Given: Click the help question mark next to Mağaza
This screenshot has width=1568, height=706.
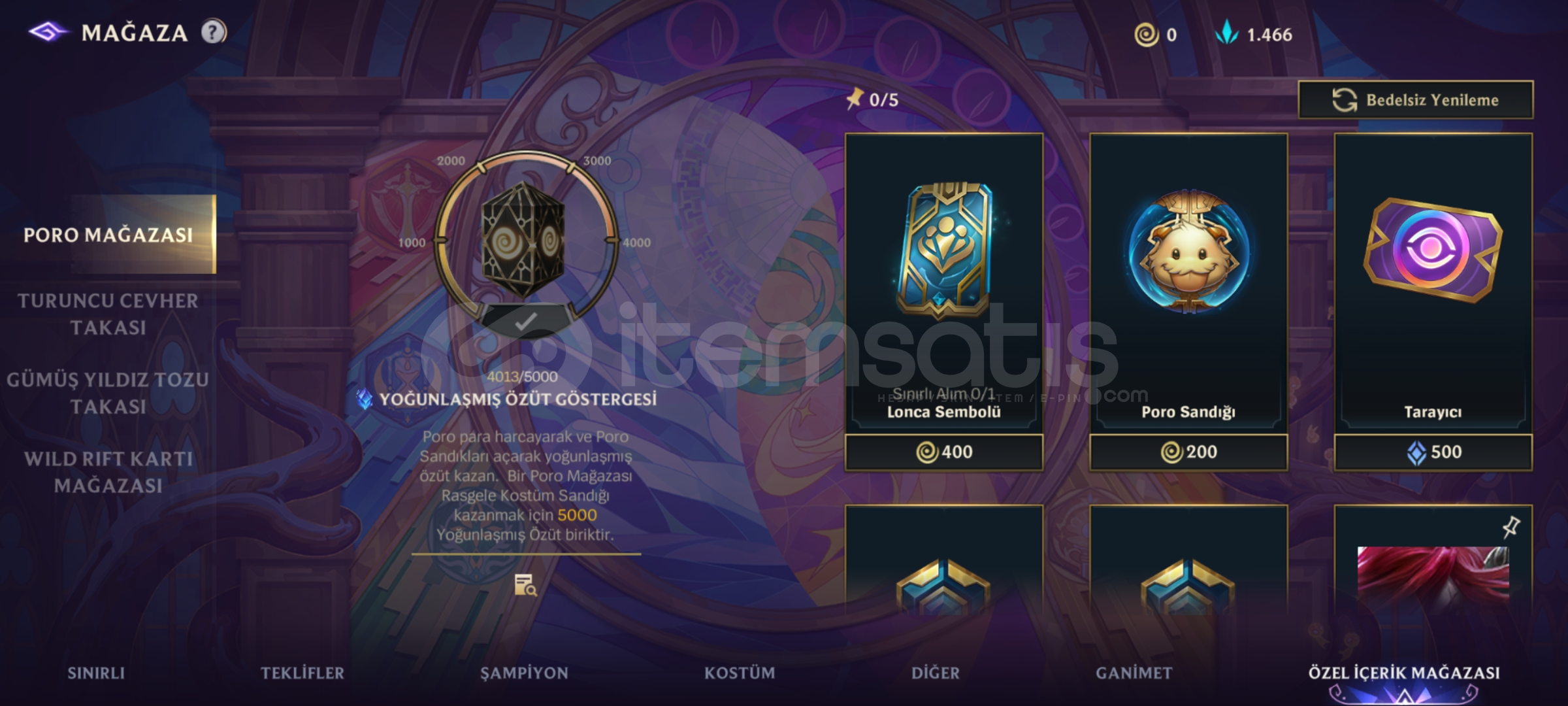Looking at the screenshot, I should tap(213, 32).
